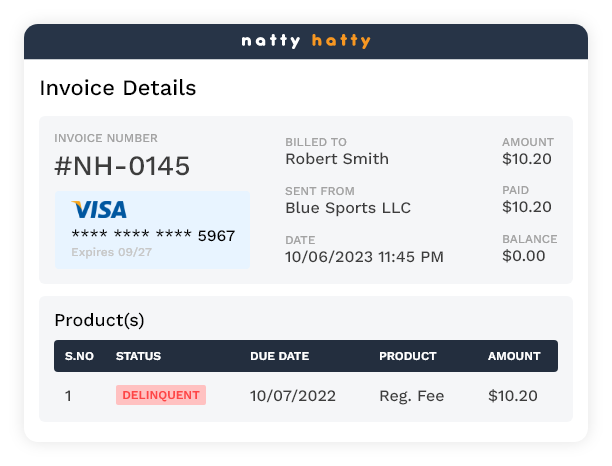612x466 pixels.
Task: Click the S.NO column header
Action: 79,356
